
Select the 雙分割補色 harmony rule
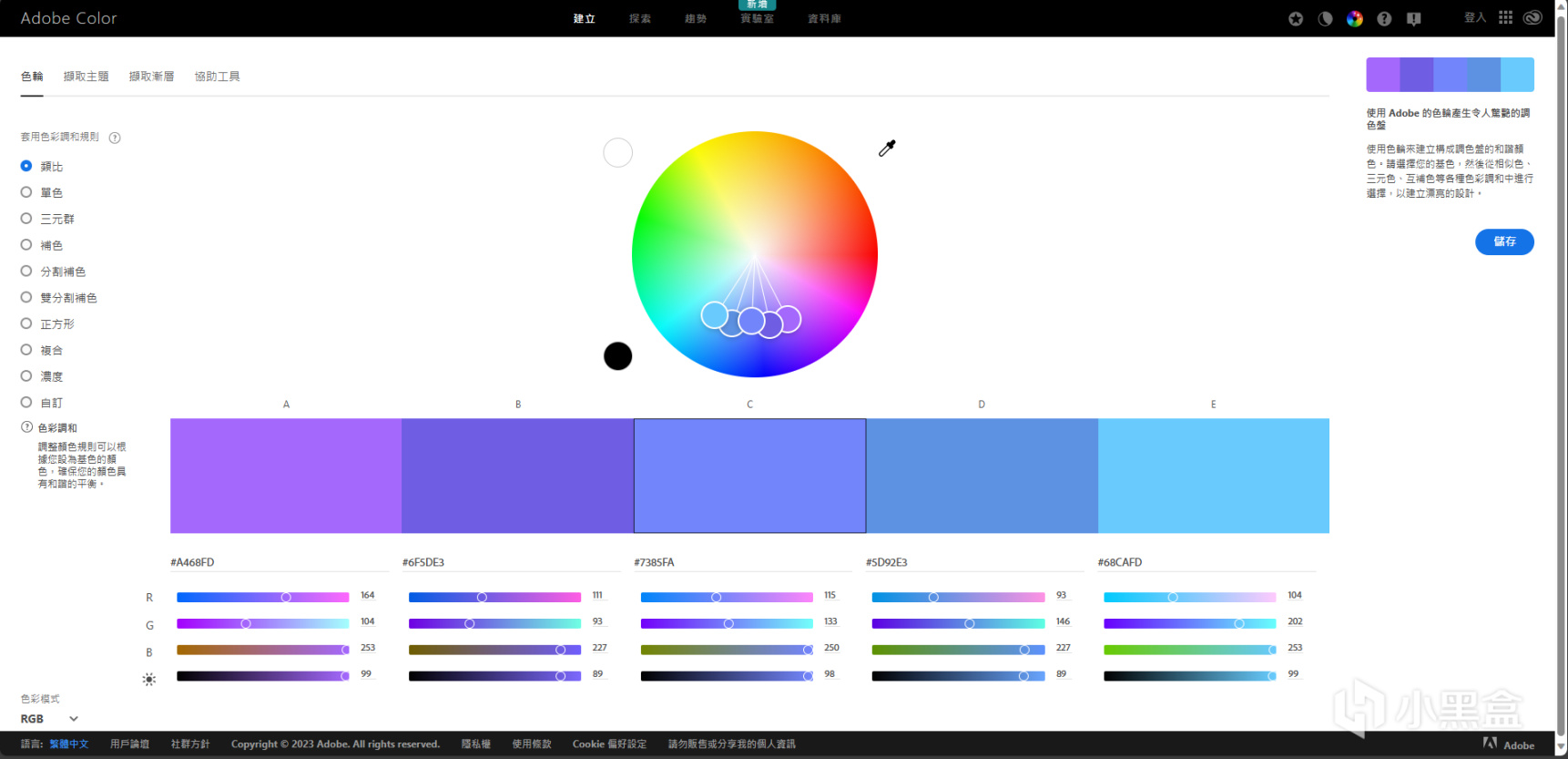coord(59,297)
